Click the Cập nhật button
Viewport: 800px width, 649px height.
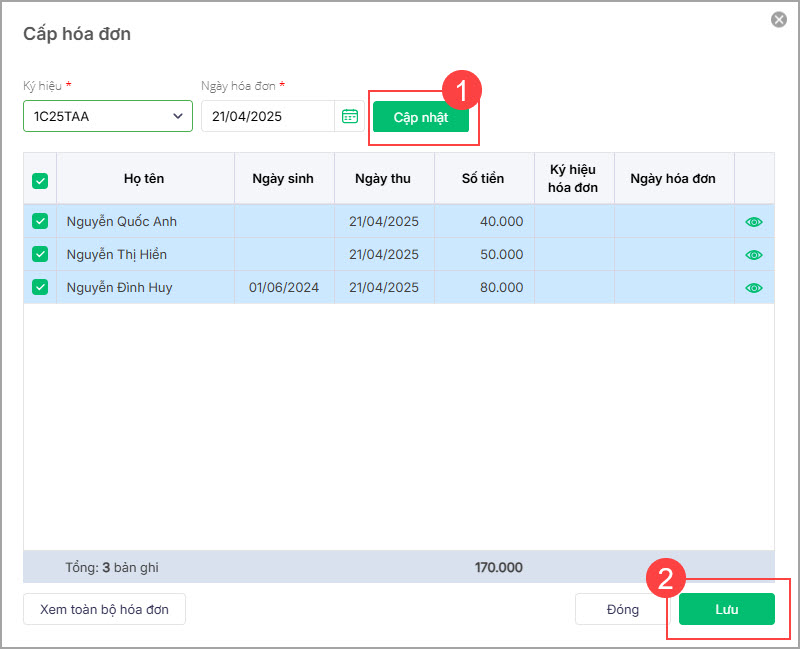(420, 117)
